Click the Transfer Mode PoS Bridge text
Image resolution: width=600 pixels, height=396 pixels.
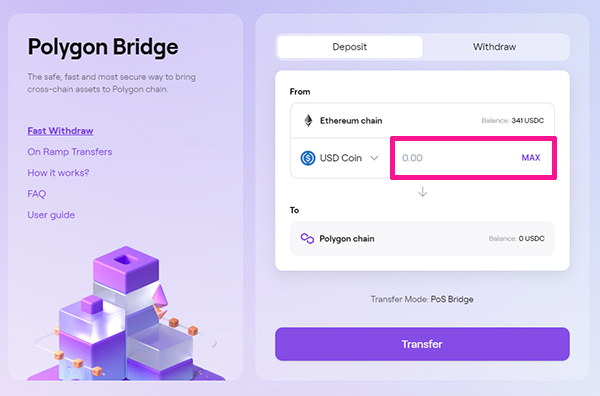click(x=422, y=299)
